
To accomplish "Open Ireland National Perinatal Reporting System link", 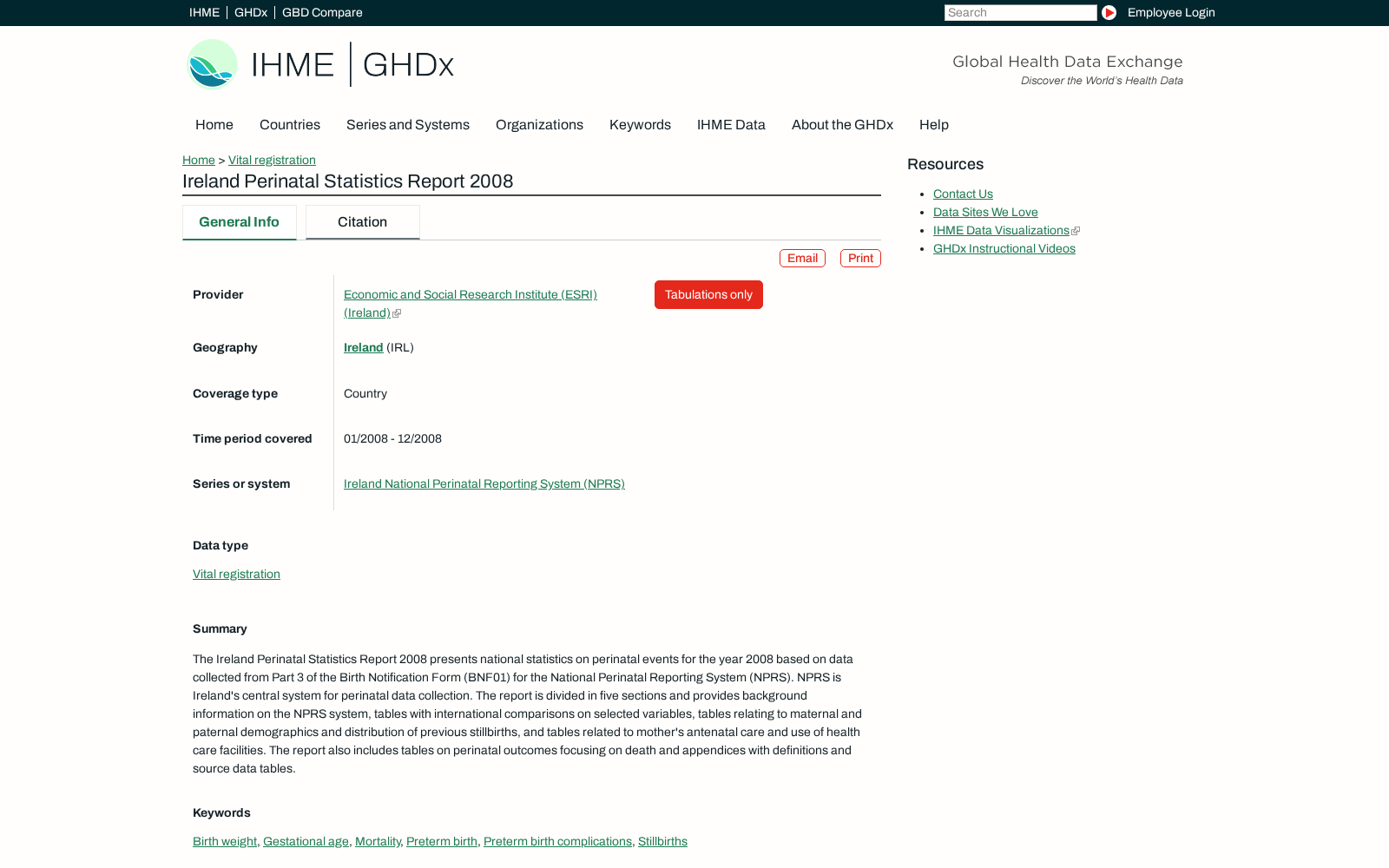I will [x=484, y=483].
